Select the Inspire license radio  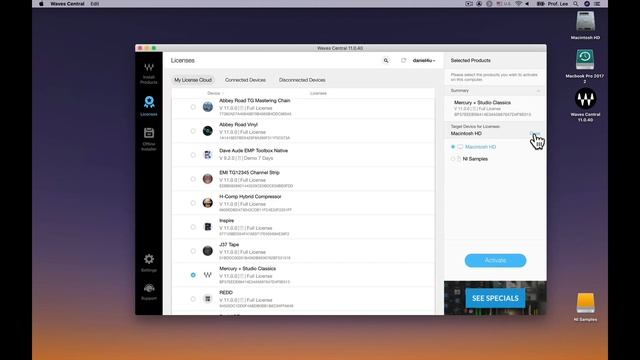[193, 227]
